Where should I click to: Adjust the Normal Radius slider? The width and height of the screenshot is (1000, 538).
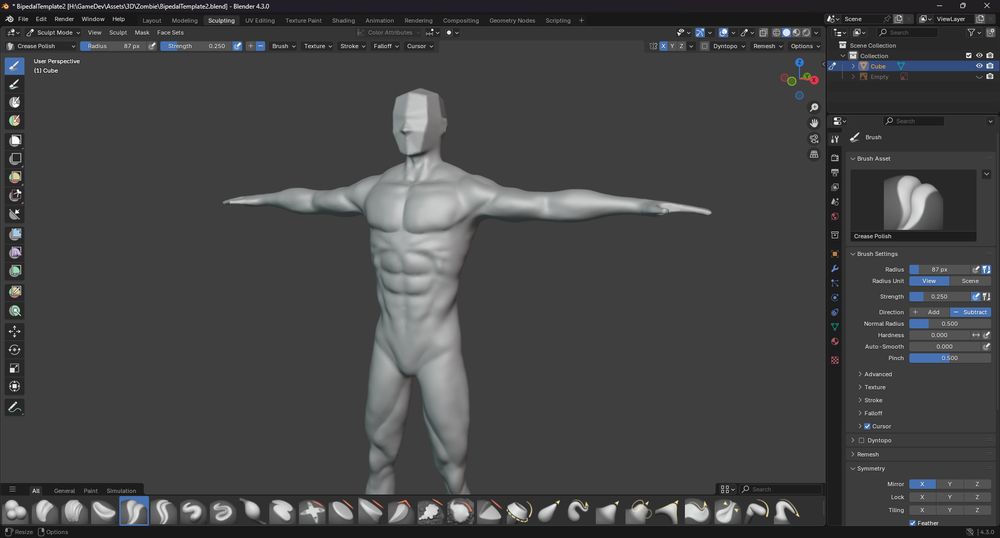tap(950, 323)
